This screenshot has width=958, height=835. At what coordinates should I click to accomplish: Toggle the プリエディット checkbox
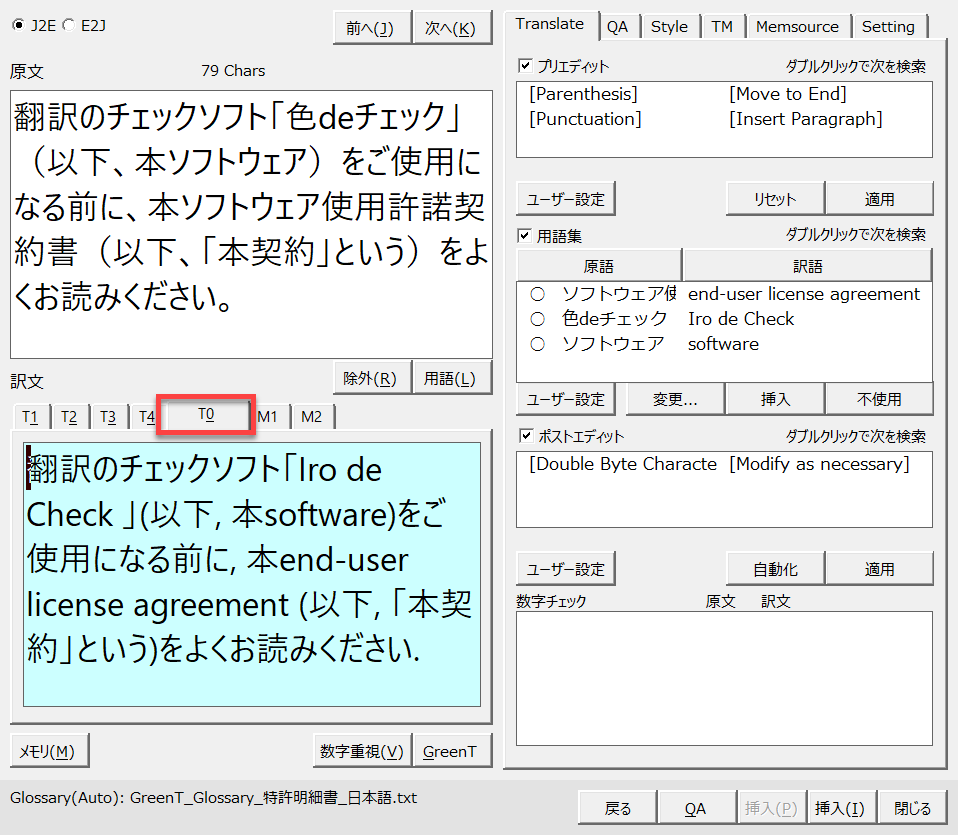[526, 66]
